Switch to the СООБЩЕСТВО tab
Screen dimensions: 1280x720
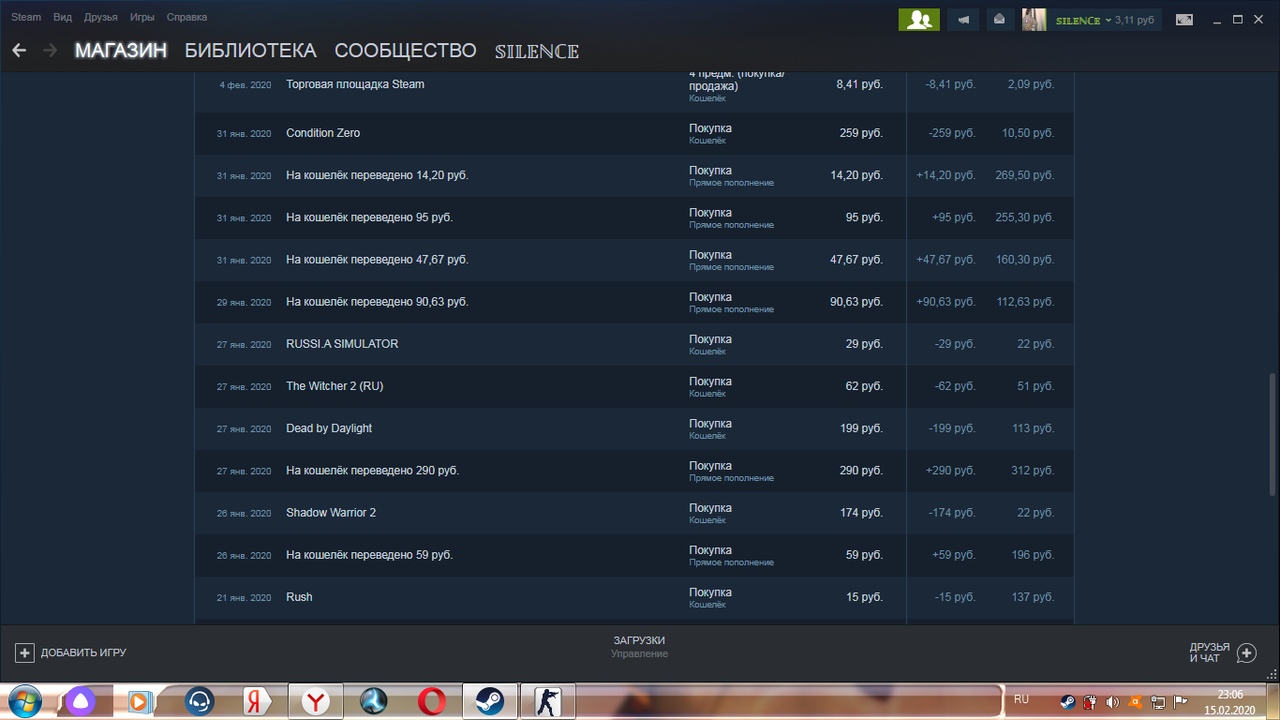tap(405, 50)
